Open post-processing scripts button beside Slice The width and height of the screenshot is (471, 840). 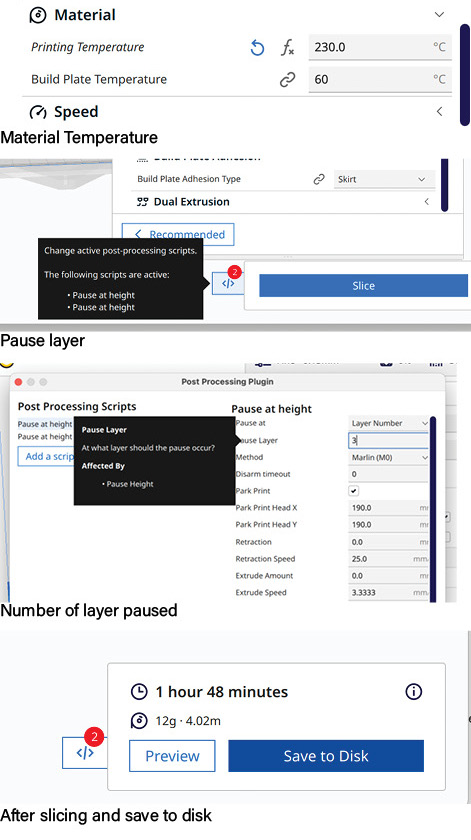(x=228, y=283)
